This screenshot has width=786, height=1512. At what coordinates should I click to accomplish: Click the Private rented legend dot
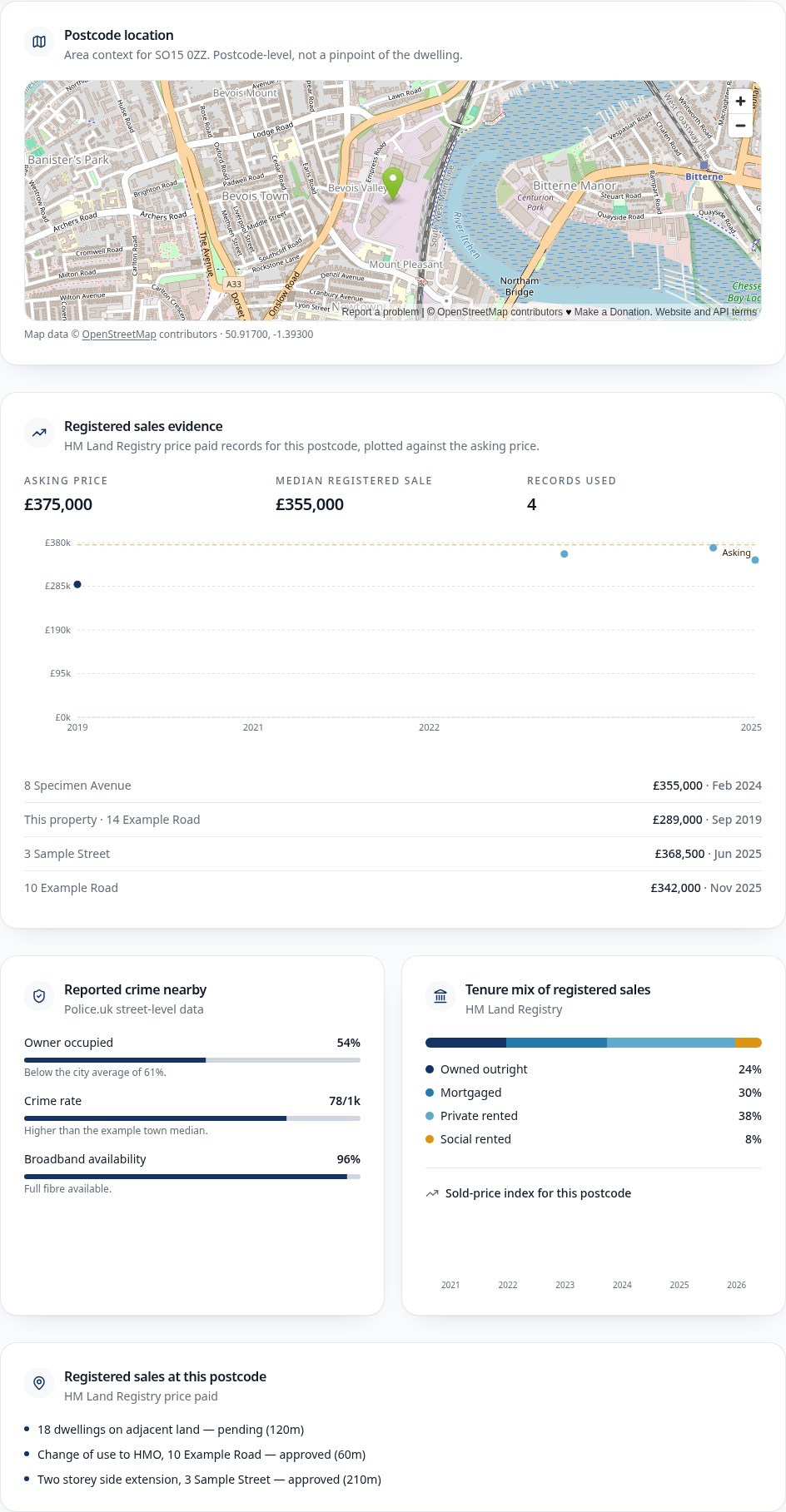point(430,1116)
